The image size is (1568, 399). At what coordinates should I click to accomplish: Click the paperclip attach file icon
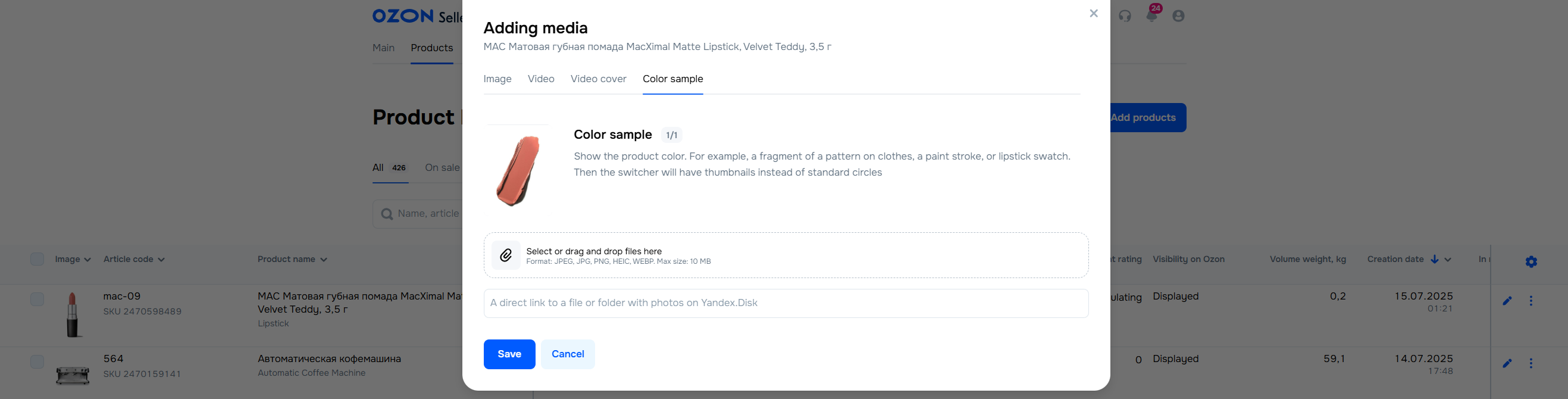[506, 255]
